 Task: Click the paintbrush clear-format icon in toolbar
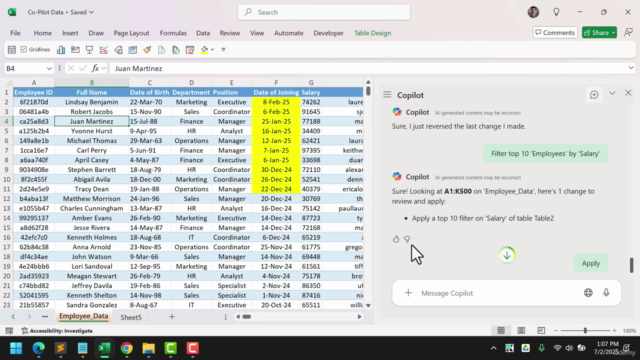click(147, 50)
